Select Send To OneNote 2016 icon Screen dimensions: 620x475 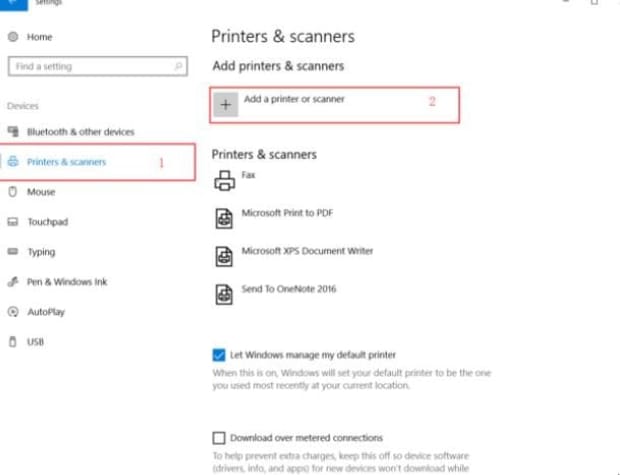tap(225, 294)
